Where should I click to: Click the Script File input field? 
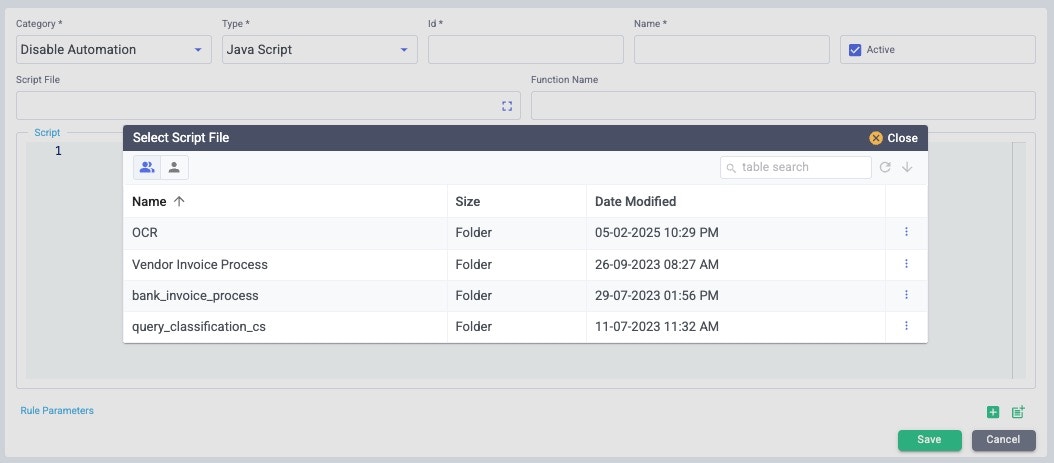click(268, 106)
